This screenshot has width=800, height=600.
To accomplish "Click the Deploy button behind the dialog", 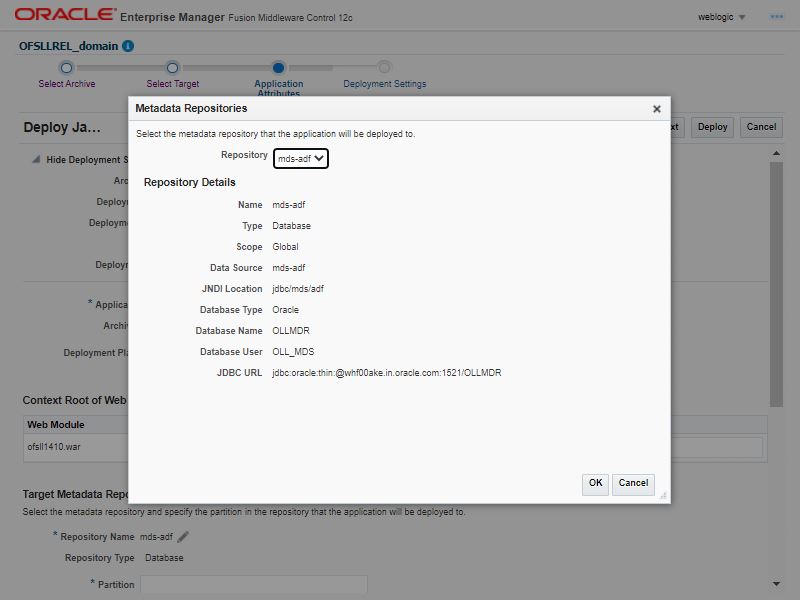I will pos(712,127).
